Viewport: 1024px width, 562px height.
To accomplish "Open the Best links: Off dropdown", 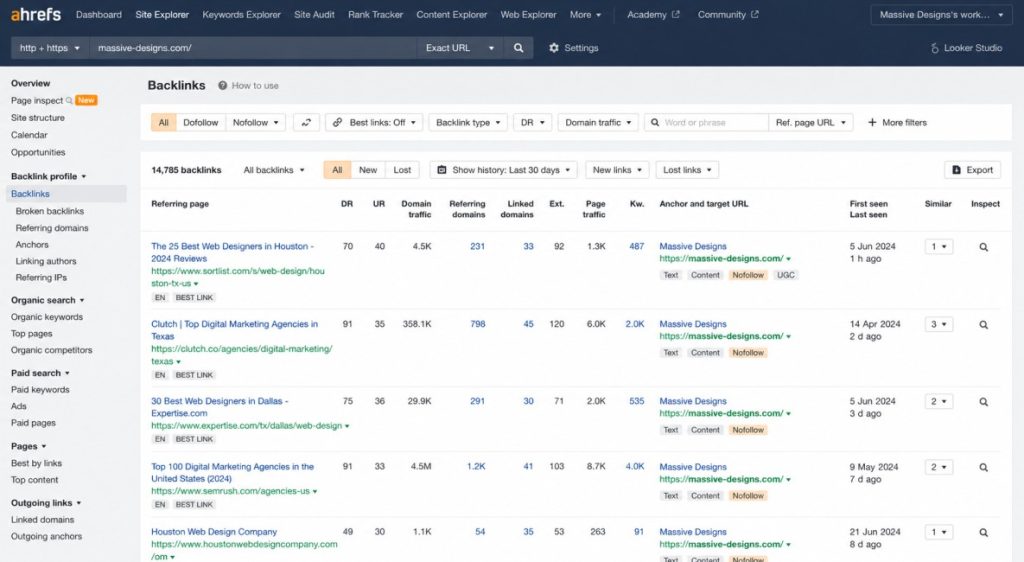I will pyautogui.click(x=374, y=123).
